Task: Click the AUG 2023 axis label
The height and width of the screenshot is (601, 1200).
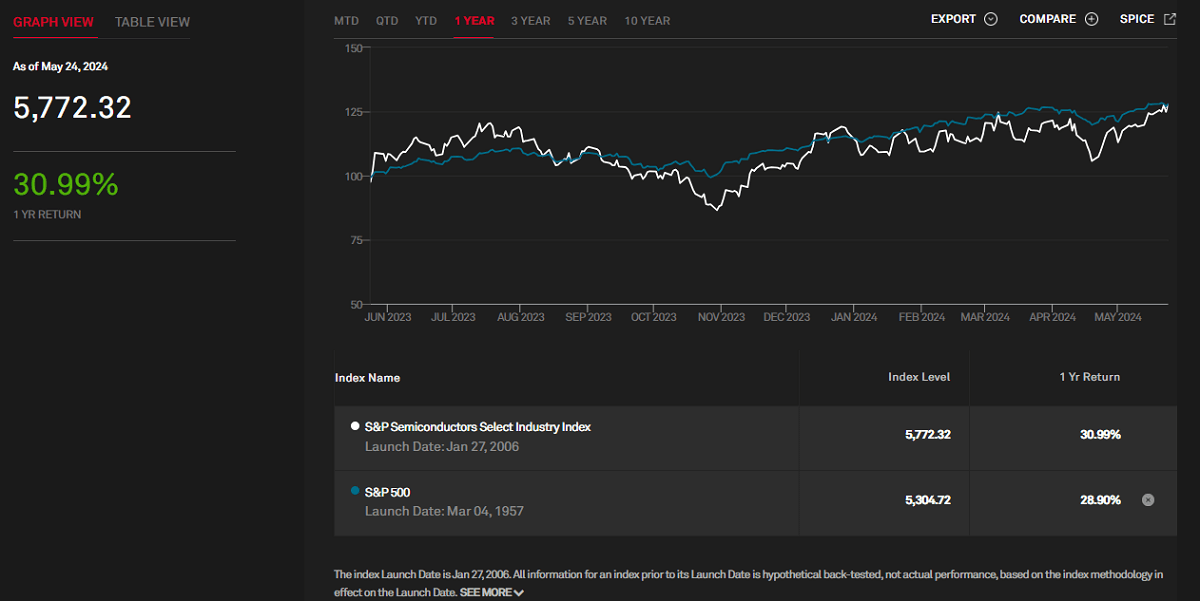Action: (520, 317)
